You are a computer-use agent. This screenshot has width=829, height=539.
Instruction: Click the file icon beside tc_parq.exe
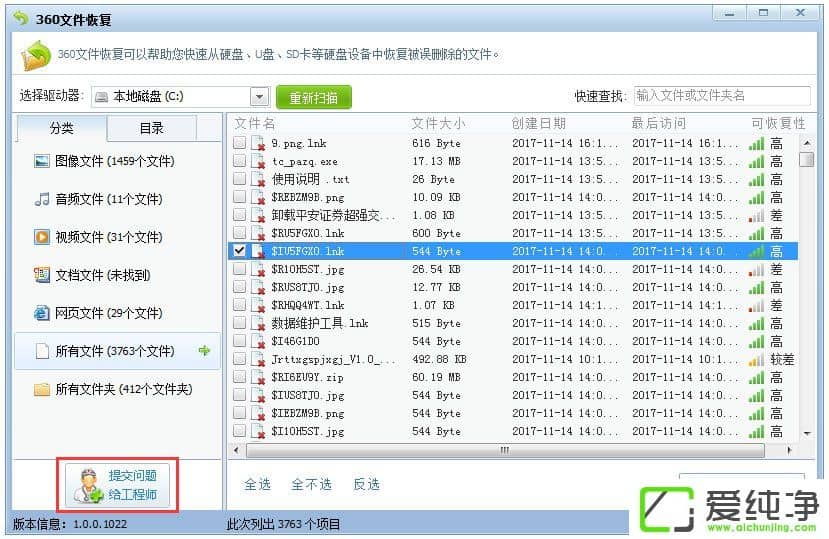click(x=258, y=162)
